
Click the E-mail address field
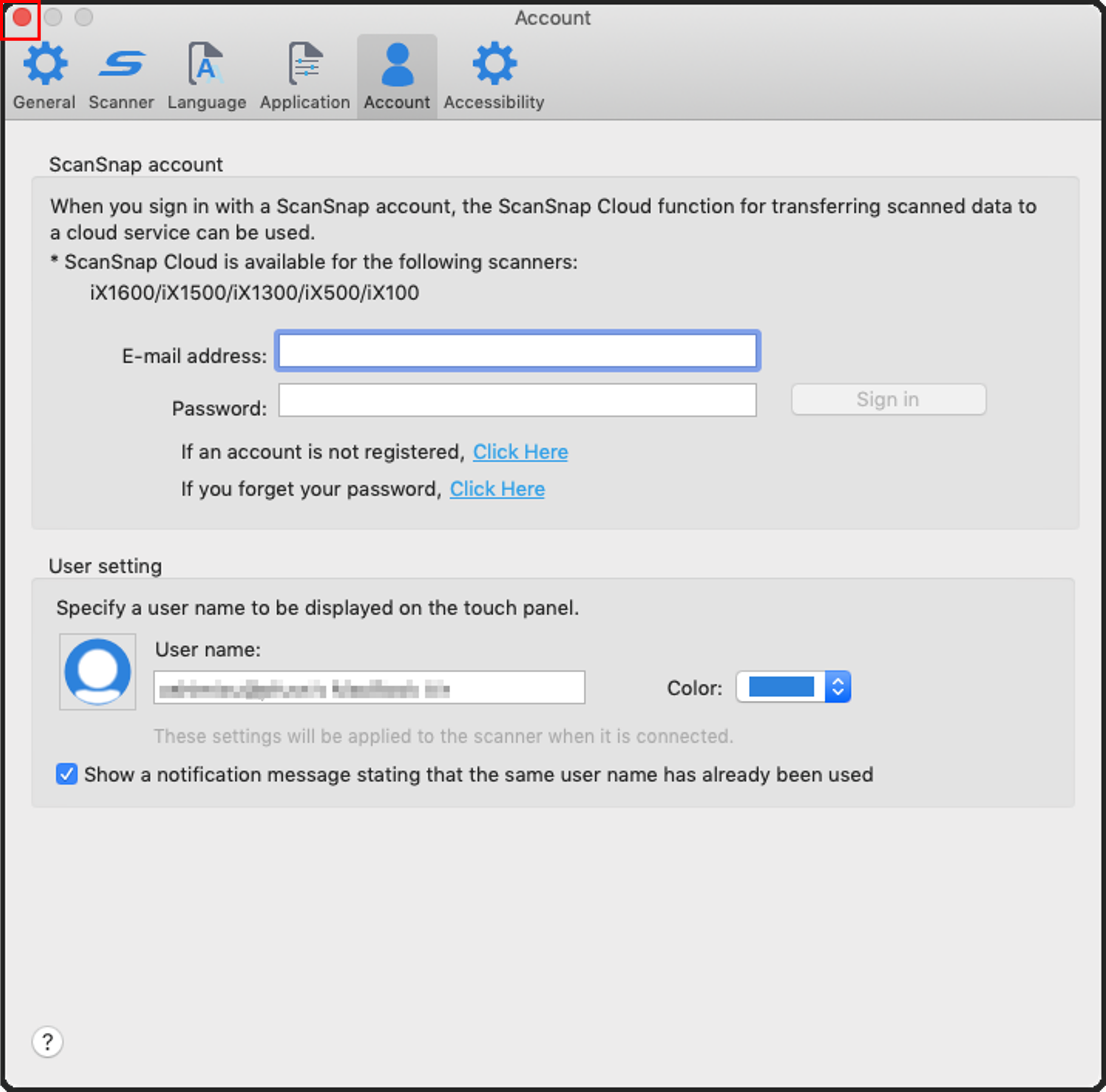517,350
